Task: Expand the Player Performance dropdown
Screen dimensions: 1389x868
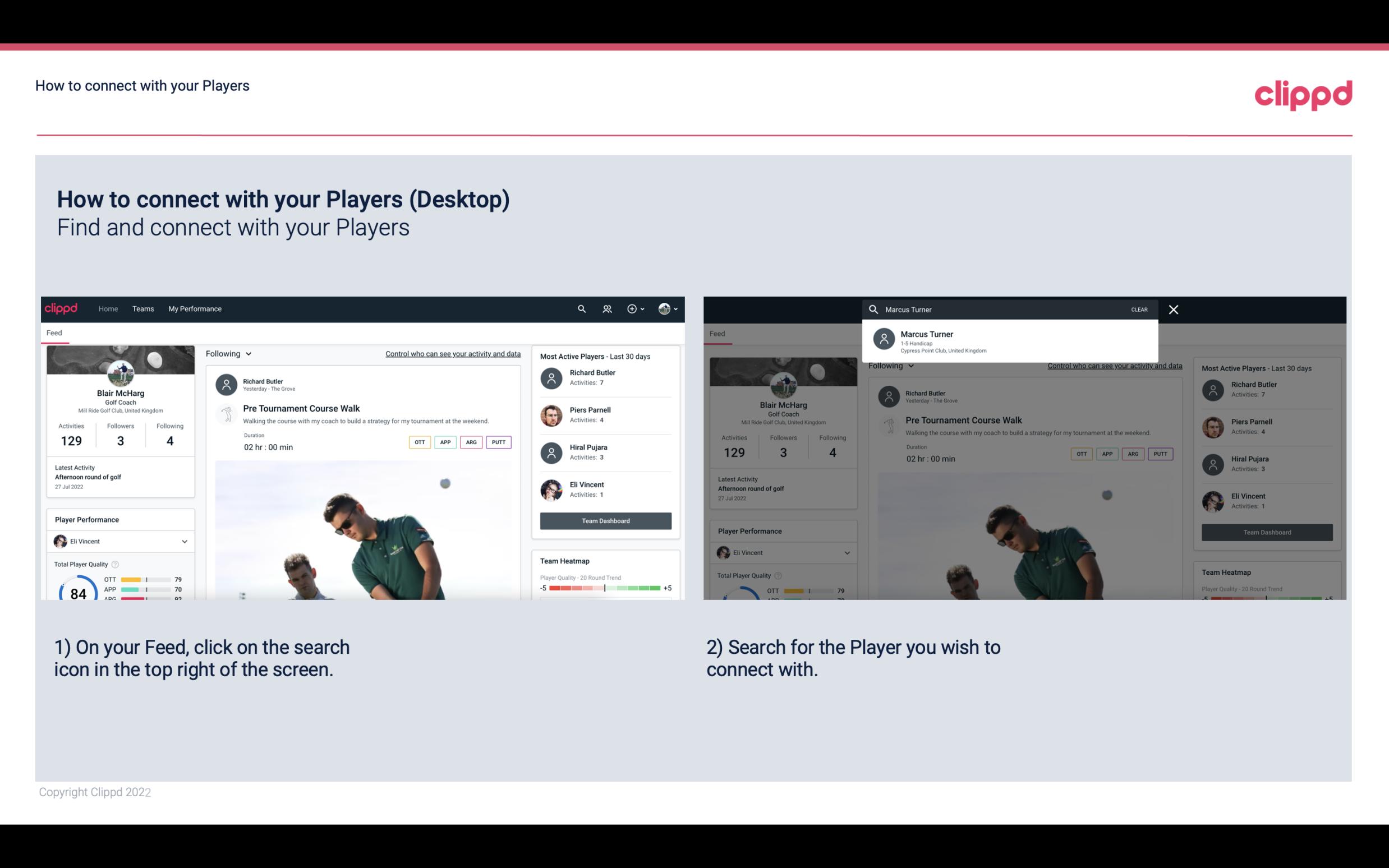Action: pos(185,541)
